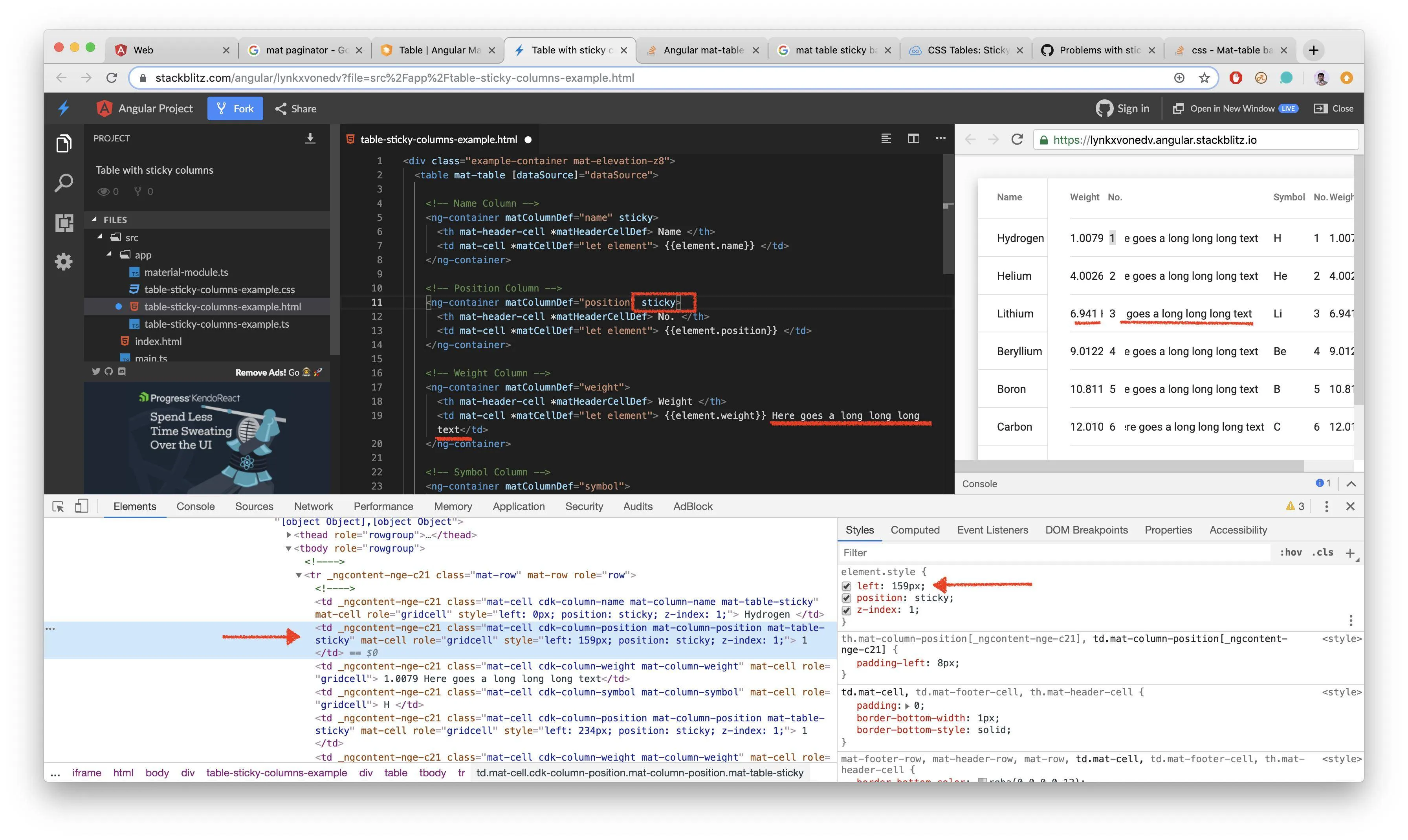
Task: Expand the thead rowgroup element
Action: click(x=289, y=535)
